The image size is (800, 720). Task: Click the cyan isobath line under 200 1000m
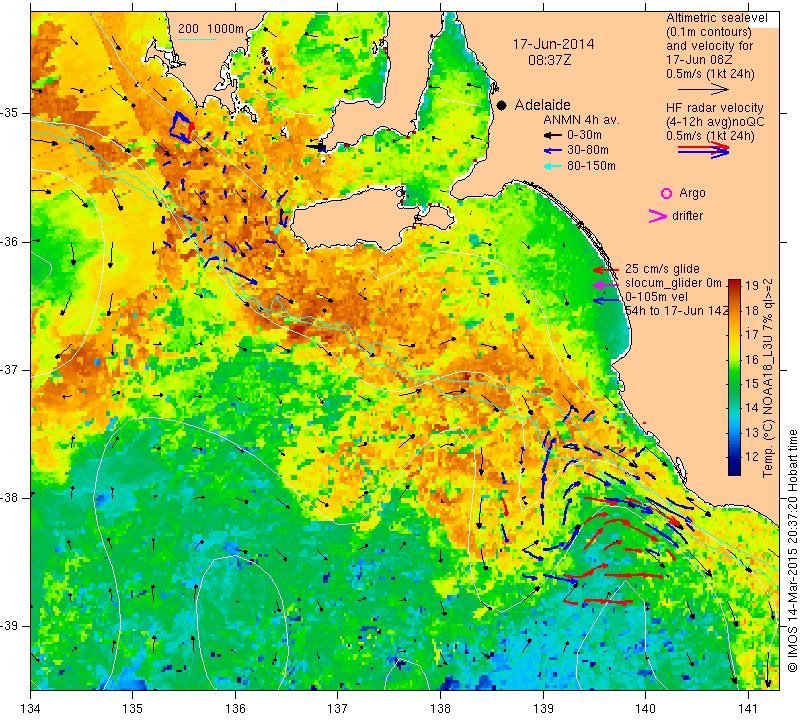[197, 38]
